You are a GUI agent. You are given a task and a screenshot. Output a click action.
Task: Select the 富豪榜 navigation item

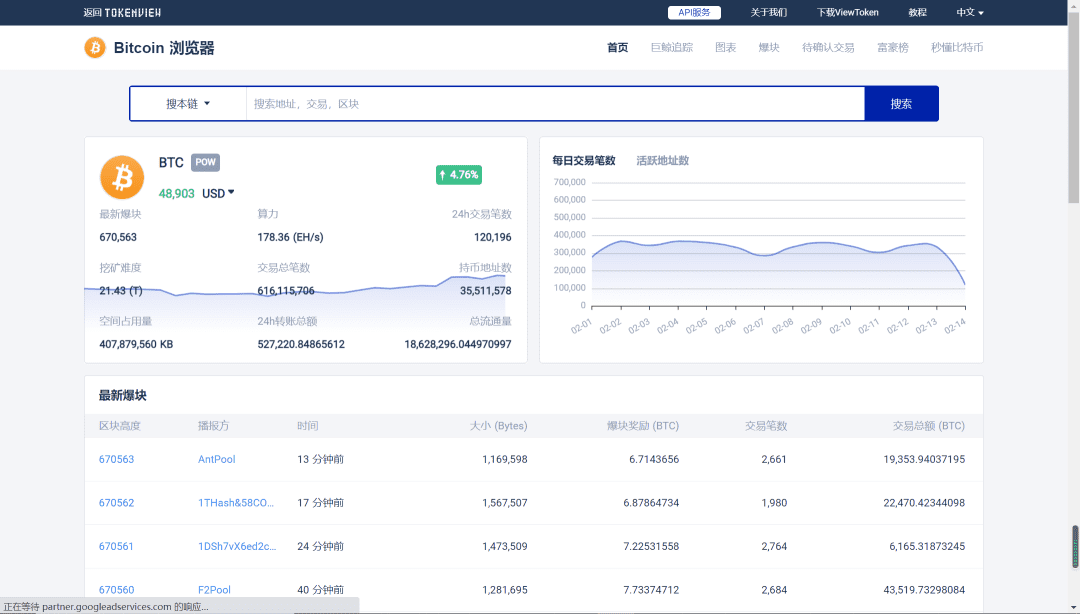(x=893, y=48)
